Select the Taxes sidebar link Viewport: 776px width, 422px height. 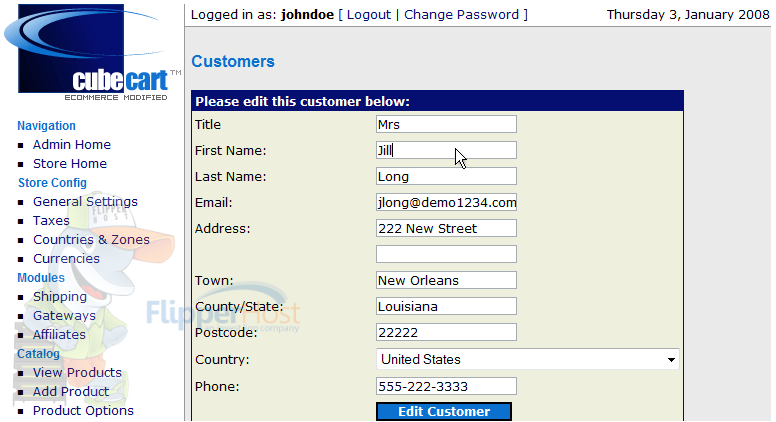51,221
